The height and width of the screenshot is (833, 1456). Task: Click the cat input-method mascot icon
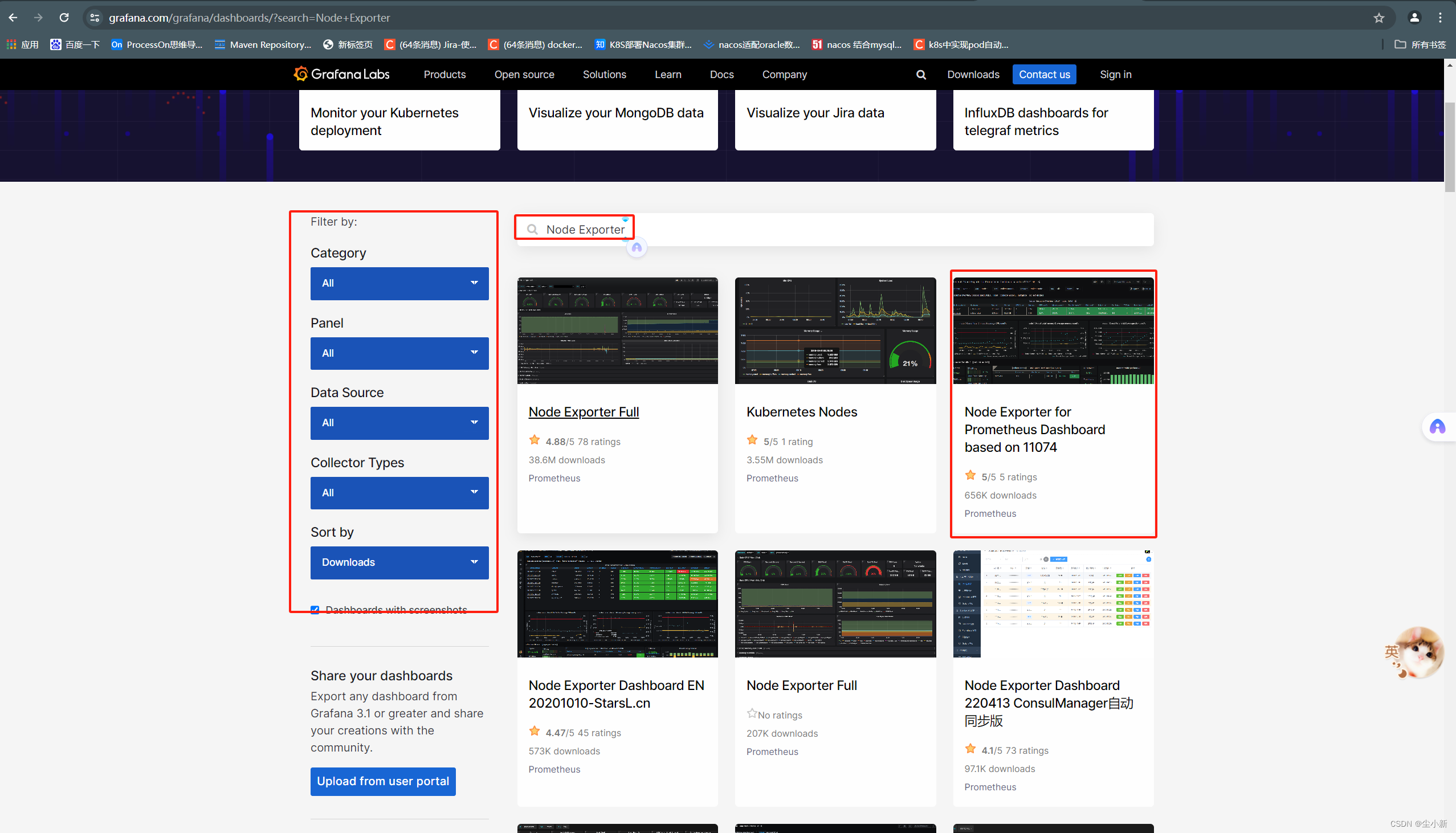tap(1416, 654)
